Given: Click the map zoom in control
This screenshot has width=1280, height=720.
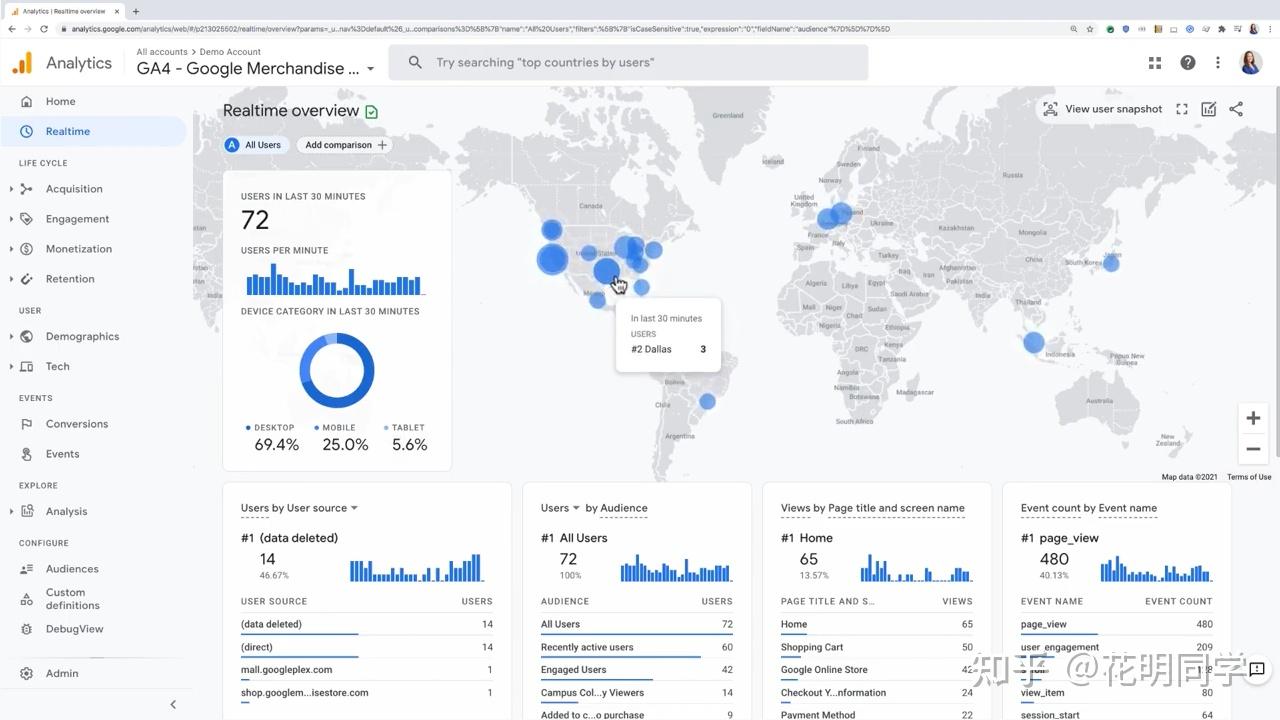Looking at the screenshot, I should (x=1253, y=418).
